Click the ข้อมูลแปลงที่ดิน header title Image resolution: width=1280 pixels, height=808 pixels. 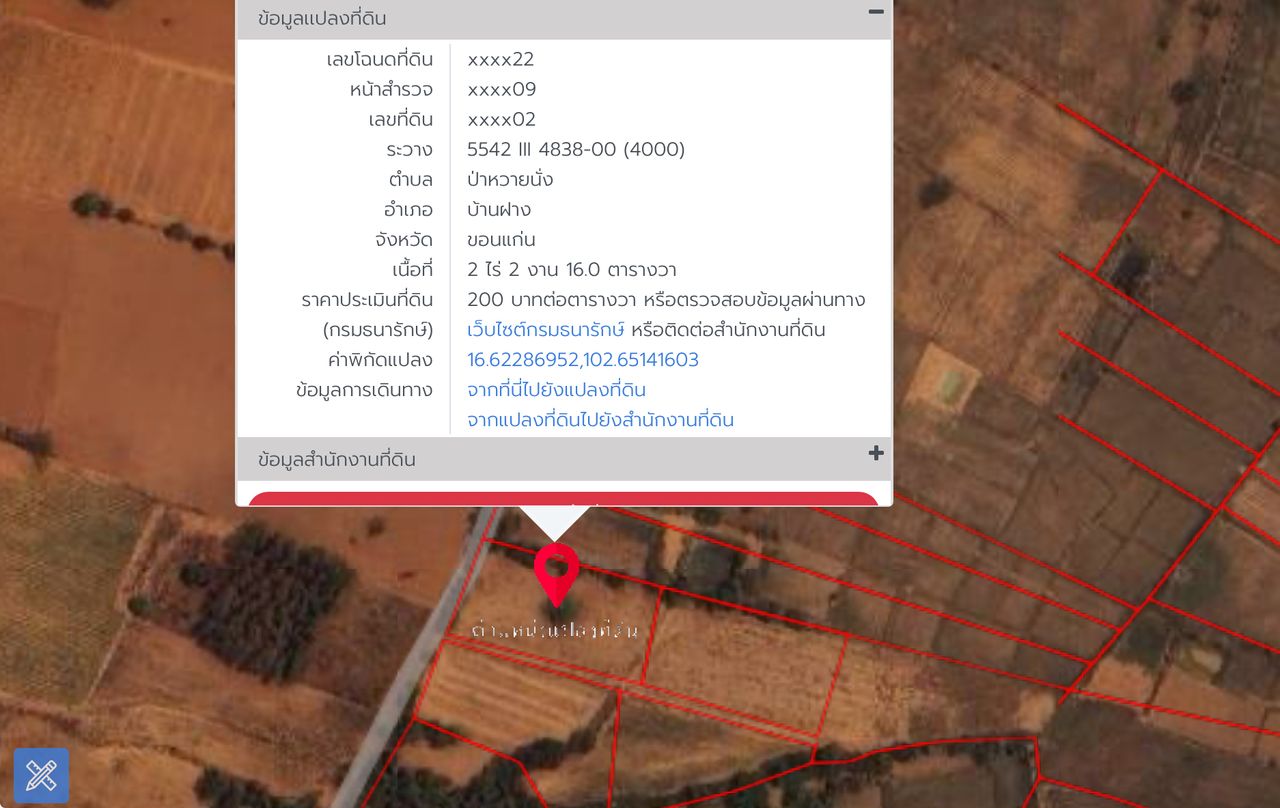(322, 19)
